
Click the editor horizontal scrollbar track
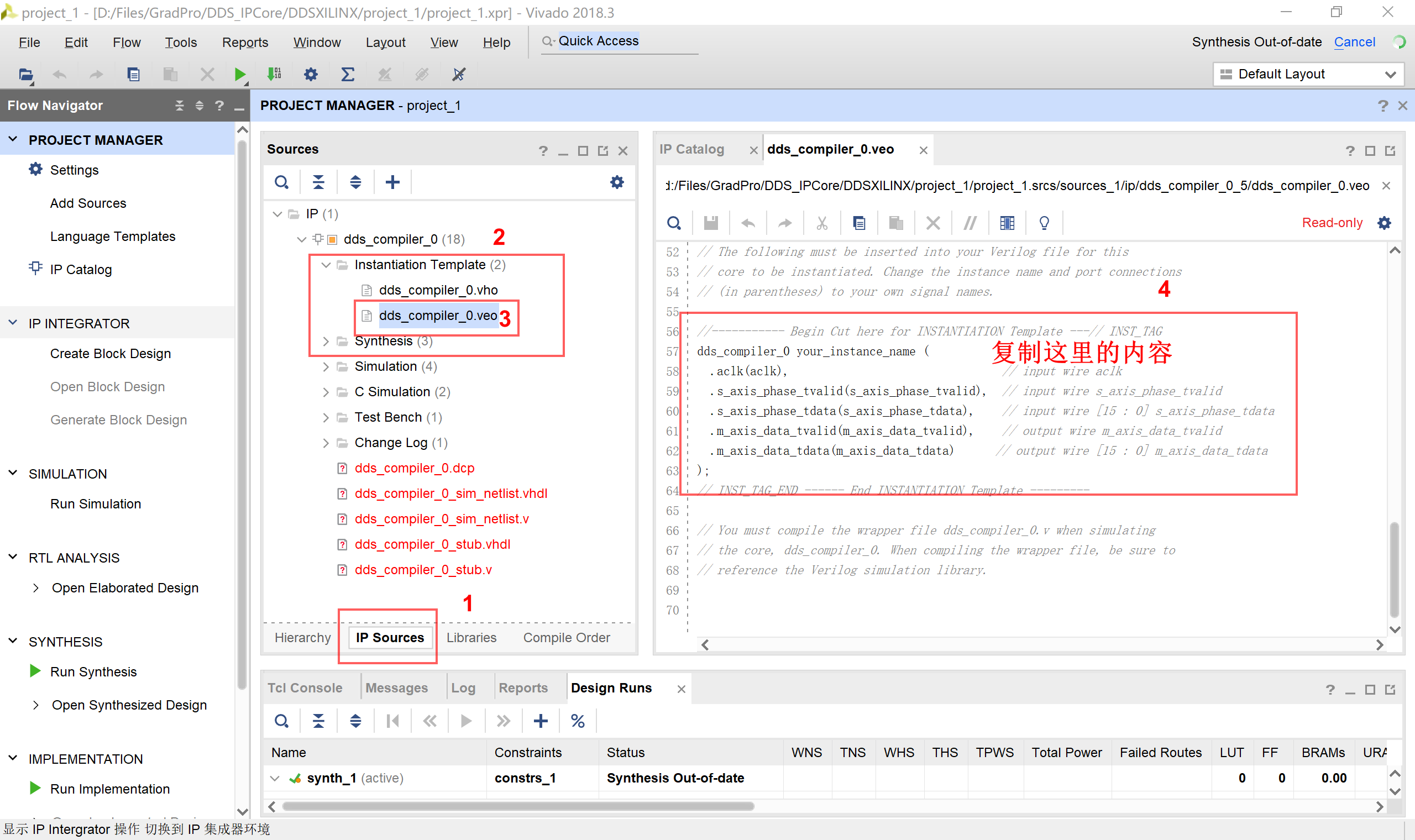(1041, 645)
